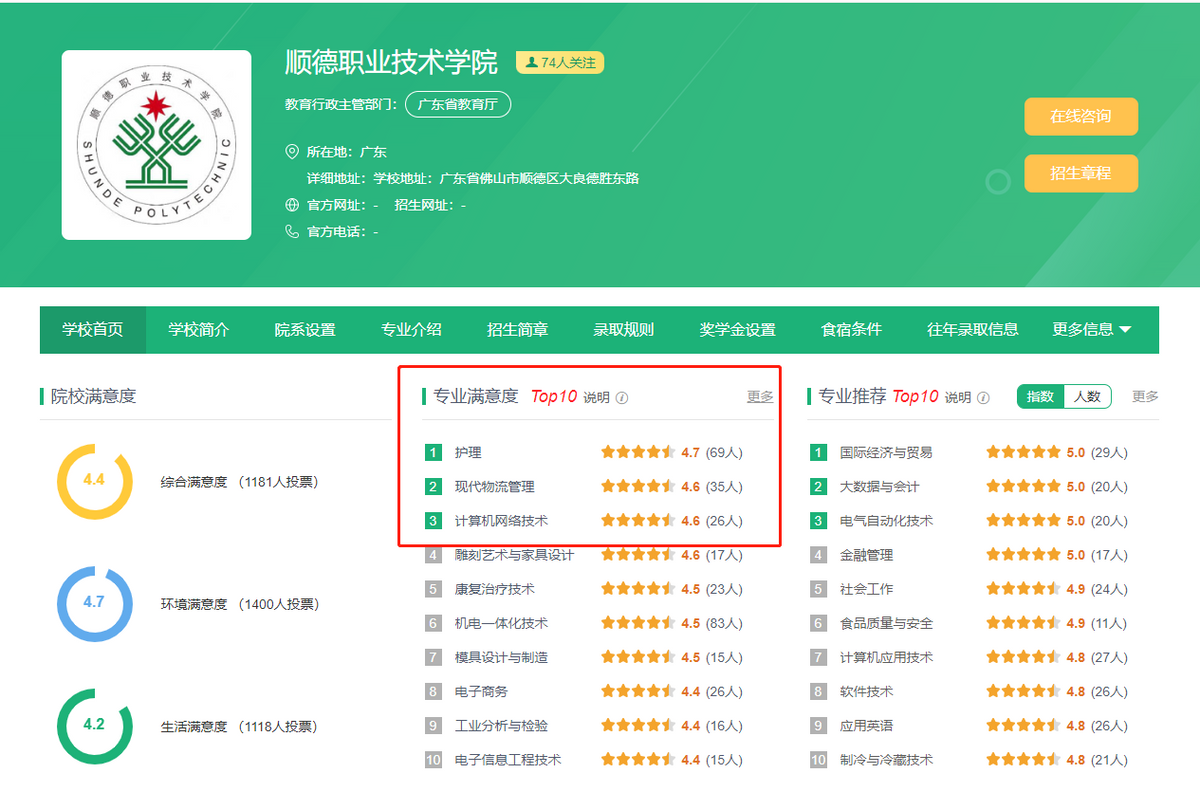Click the location pin icon beside 所在地

coord(292,152)
